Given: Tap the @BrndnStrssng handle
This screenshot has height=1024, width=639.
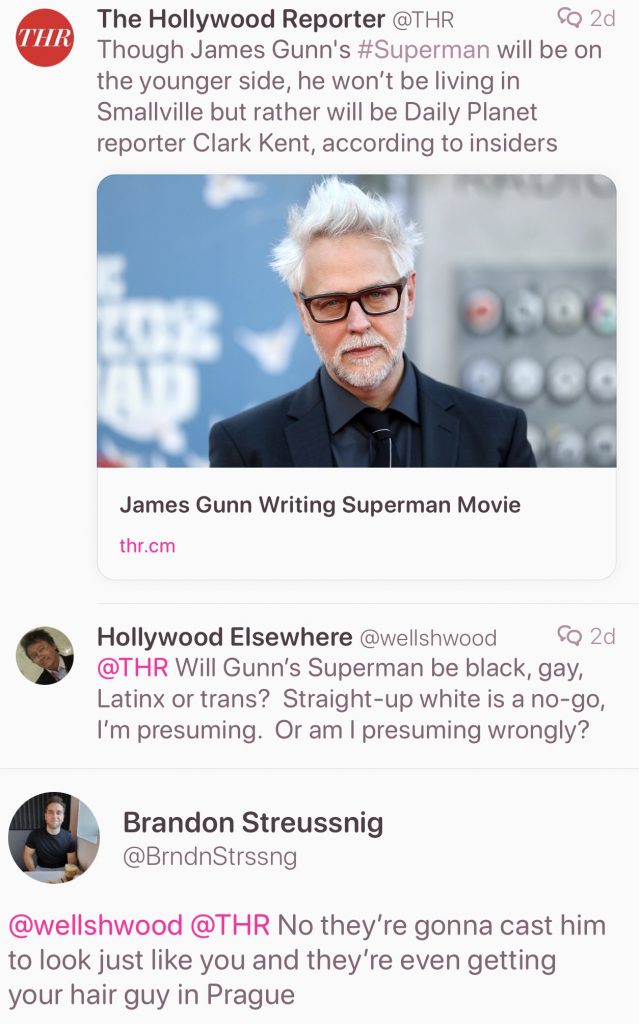Looking at the screenshot, I should click(x=210, y=857).
